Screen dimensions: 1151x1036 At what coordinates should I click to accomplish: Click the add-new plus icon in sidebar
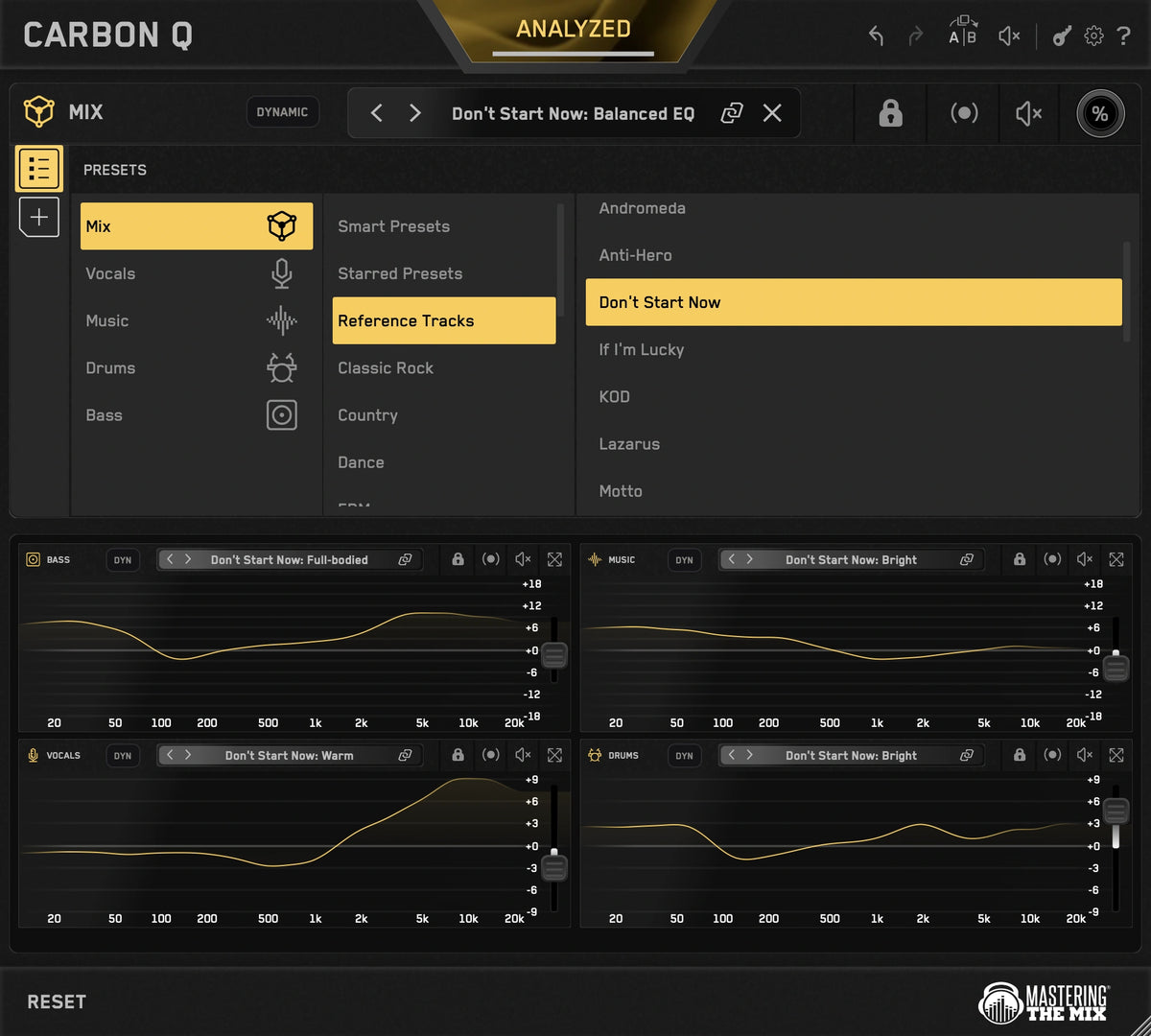pos(39,218)
